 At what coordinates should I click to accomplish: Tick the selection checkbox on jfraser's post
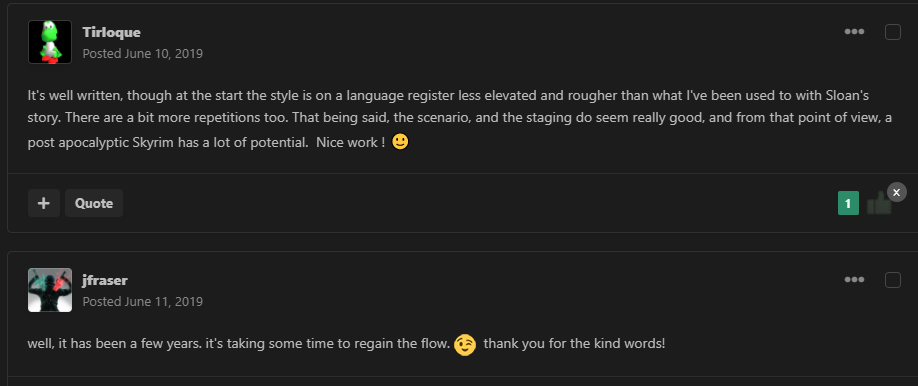tap(892, 280)
